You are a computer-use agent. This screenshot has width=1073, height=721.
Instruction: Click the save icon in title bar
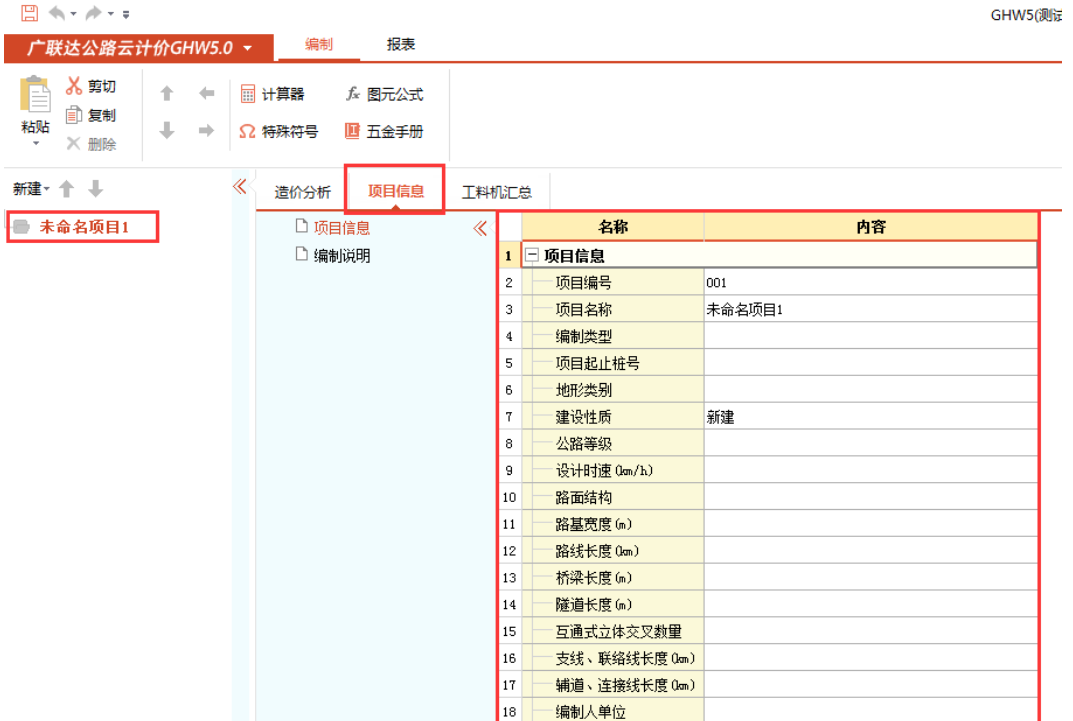point(30,13)
